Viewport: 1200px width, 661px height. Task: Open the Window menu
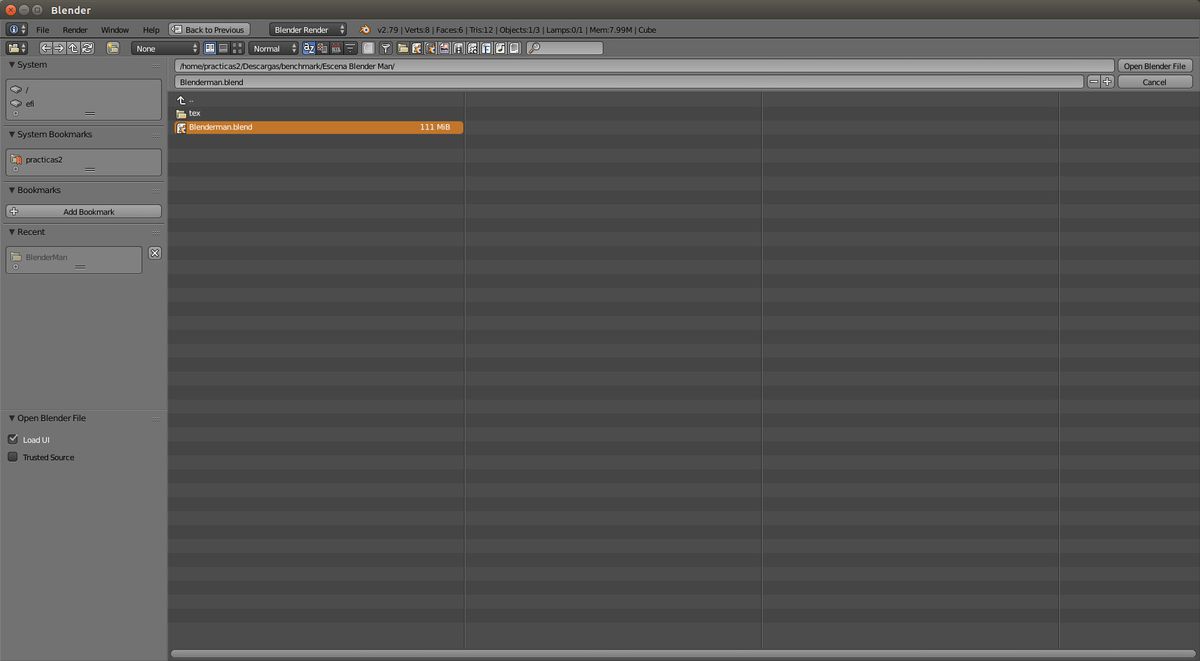point(114,30)
